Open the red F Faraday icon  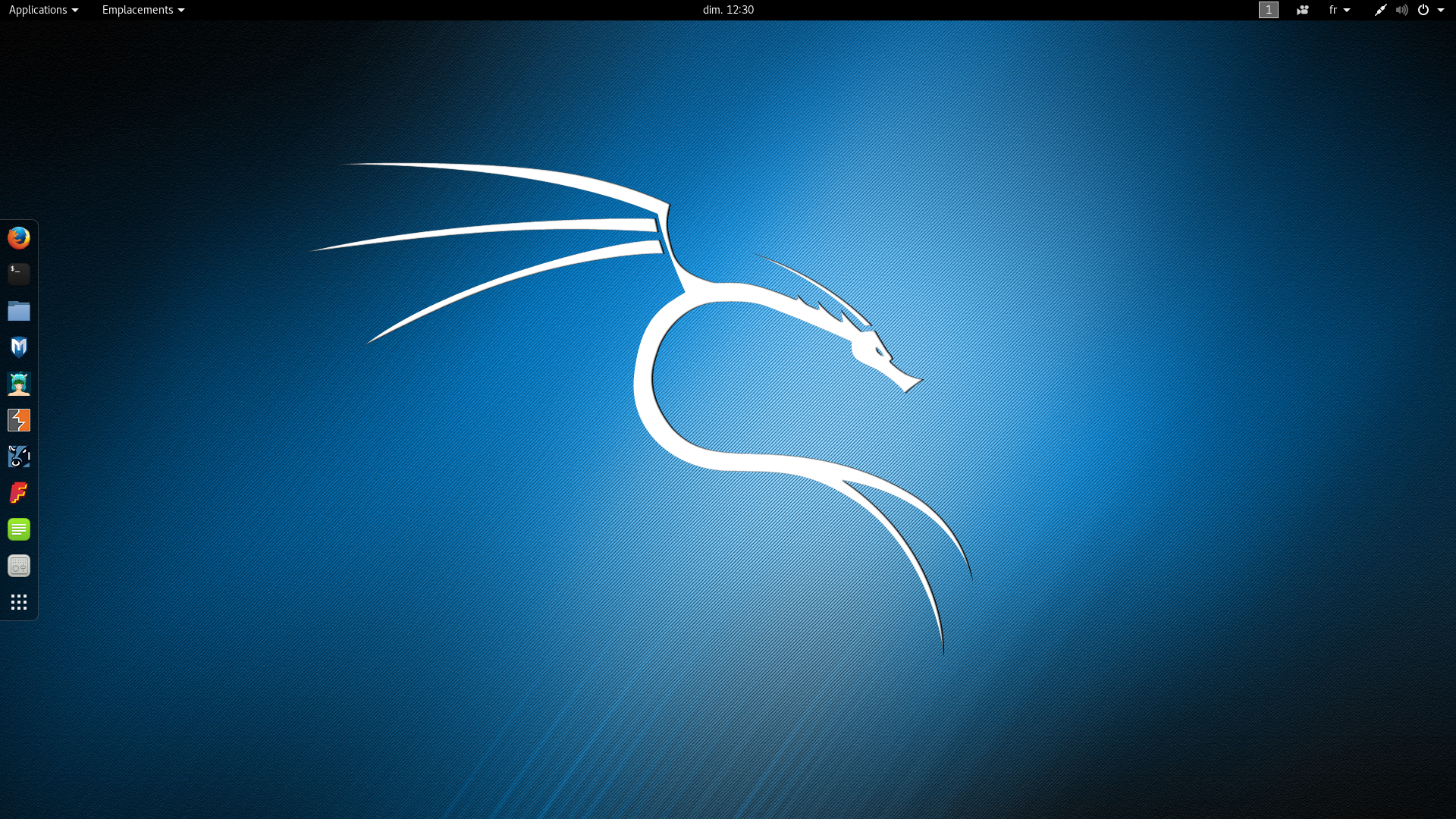point(19,493)
